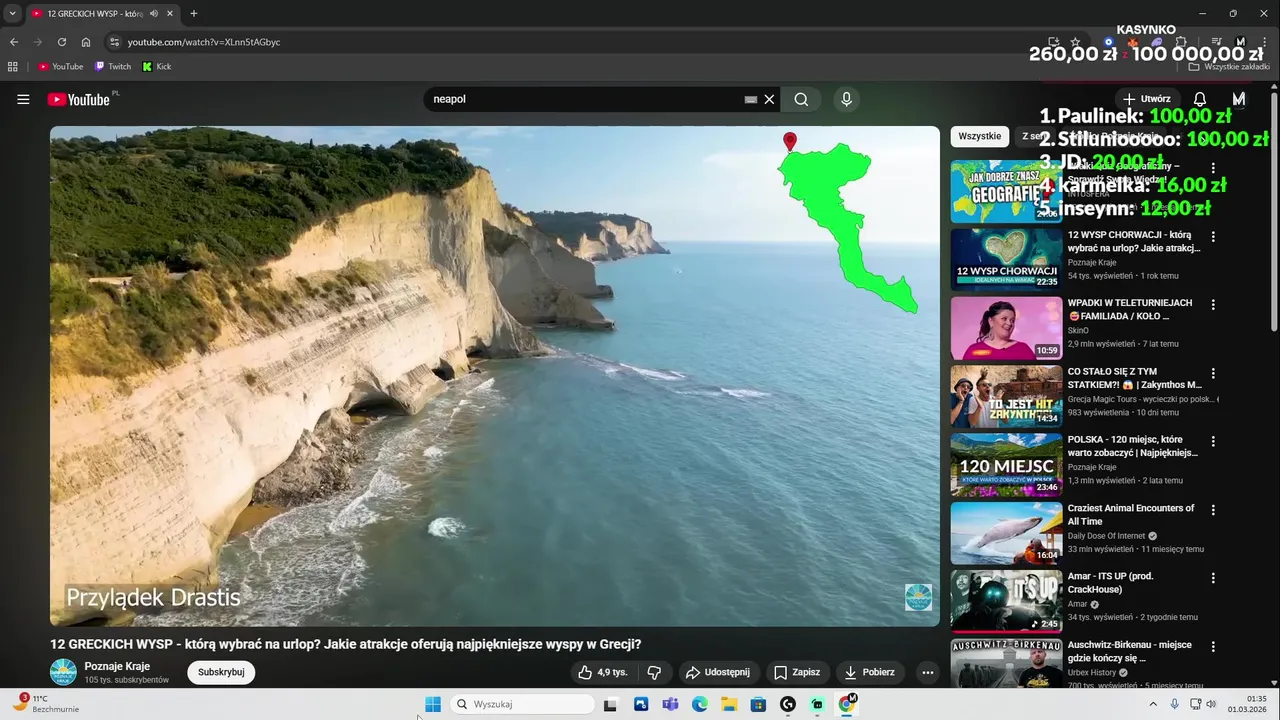
Task: View site information icon in address bar
Action: pos(114,42)
